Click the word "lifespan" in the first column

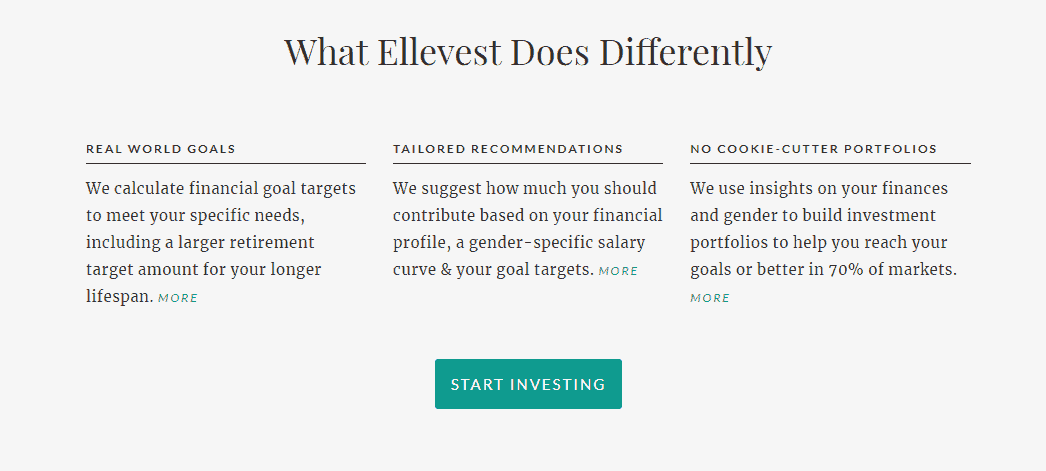pyautogui.click(x=119, y=297)
